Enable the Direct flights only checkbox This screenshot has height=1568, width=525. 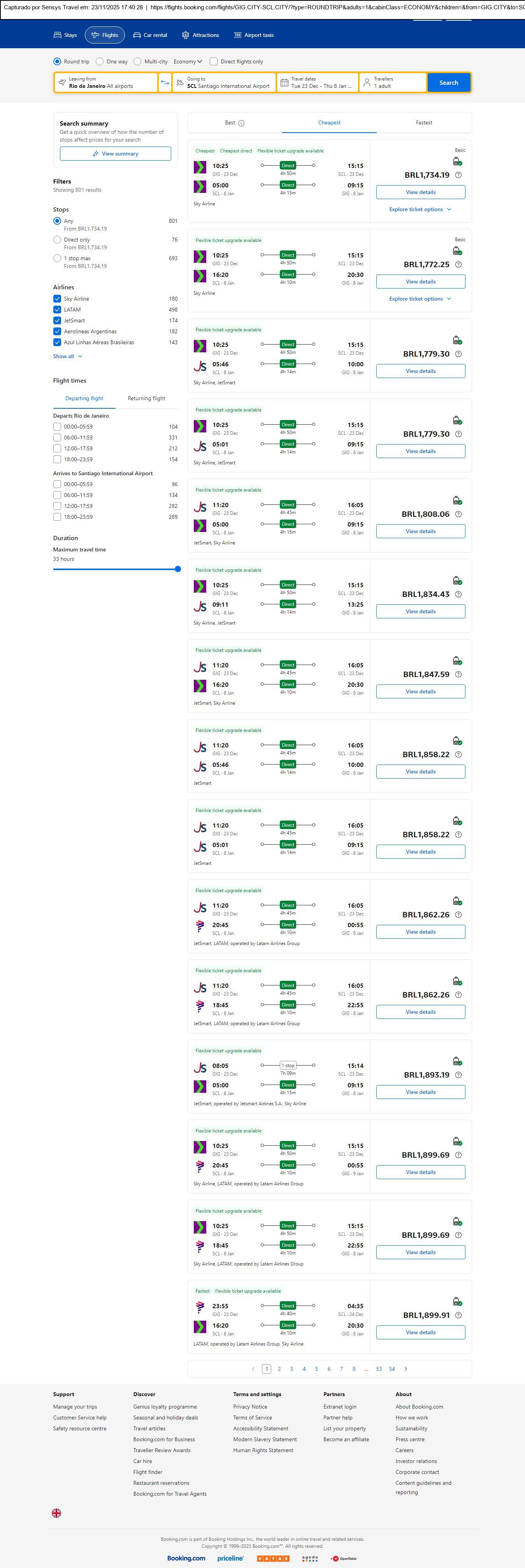(214, 61)
